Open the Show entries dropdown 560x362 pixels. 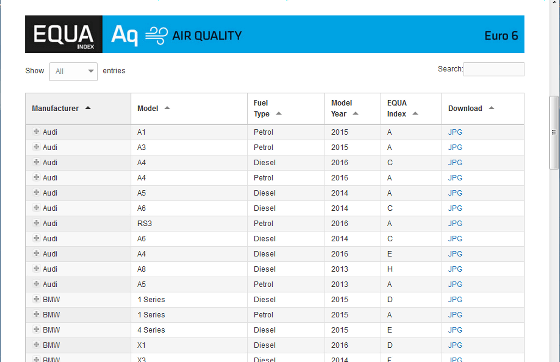[x=73, y=71]
